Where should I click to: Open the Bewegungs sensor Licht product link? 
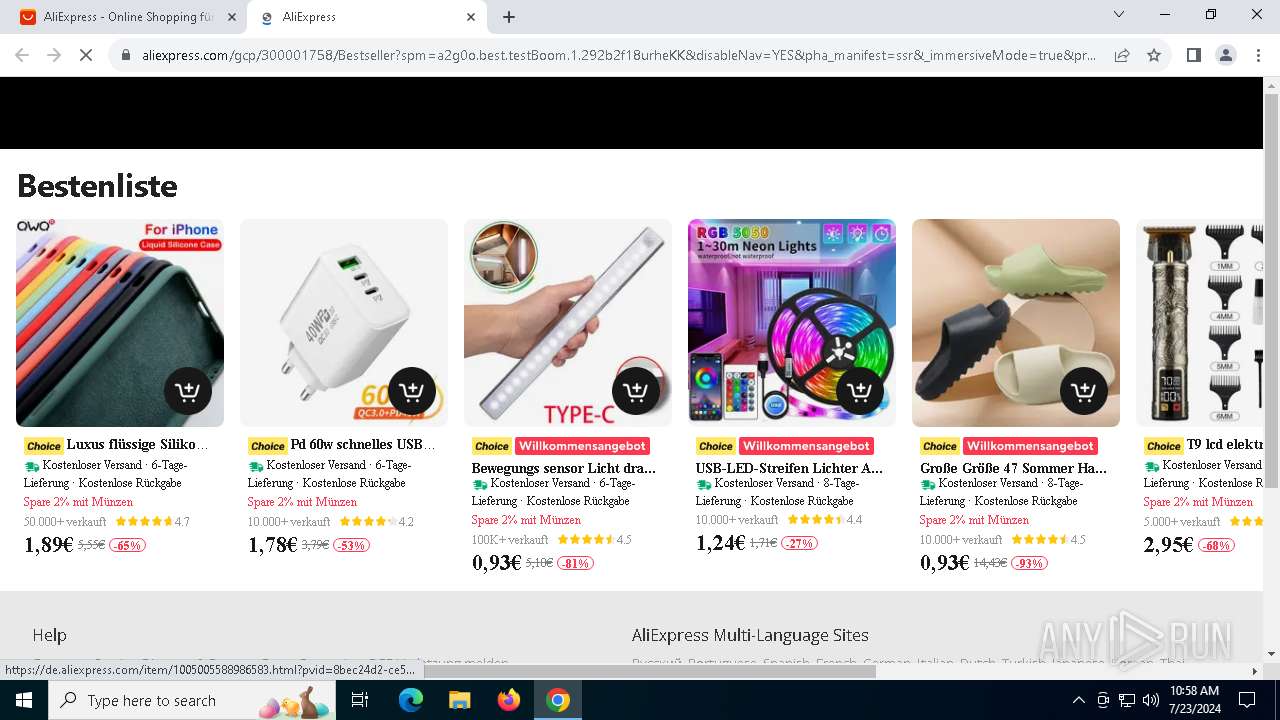click(x=564, y=468)
